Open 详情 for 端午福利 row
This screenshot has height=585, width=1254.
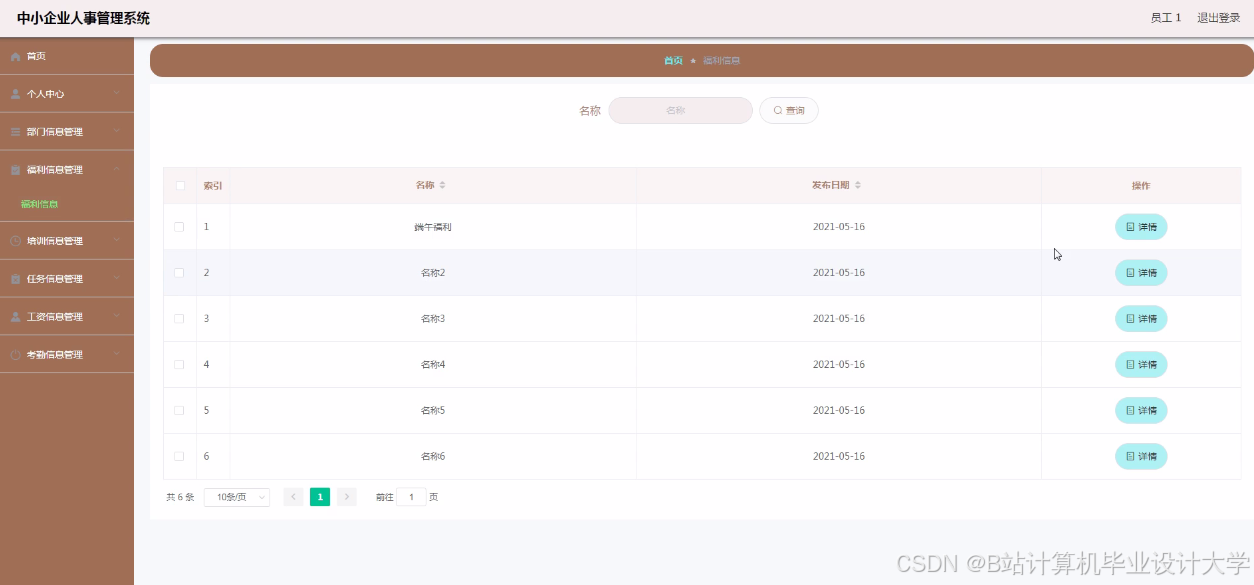coord(1141,227)
